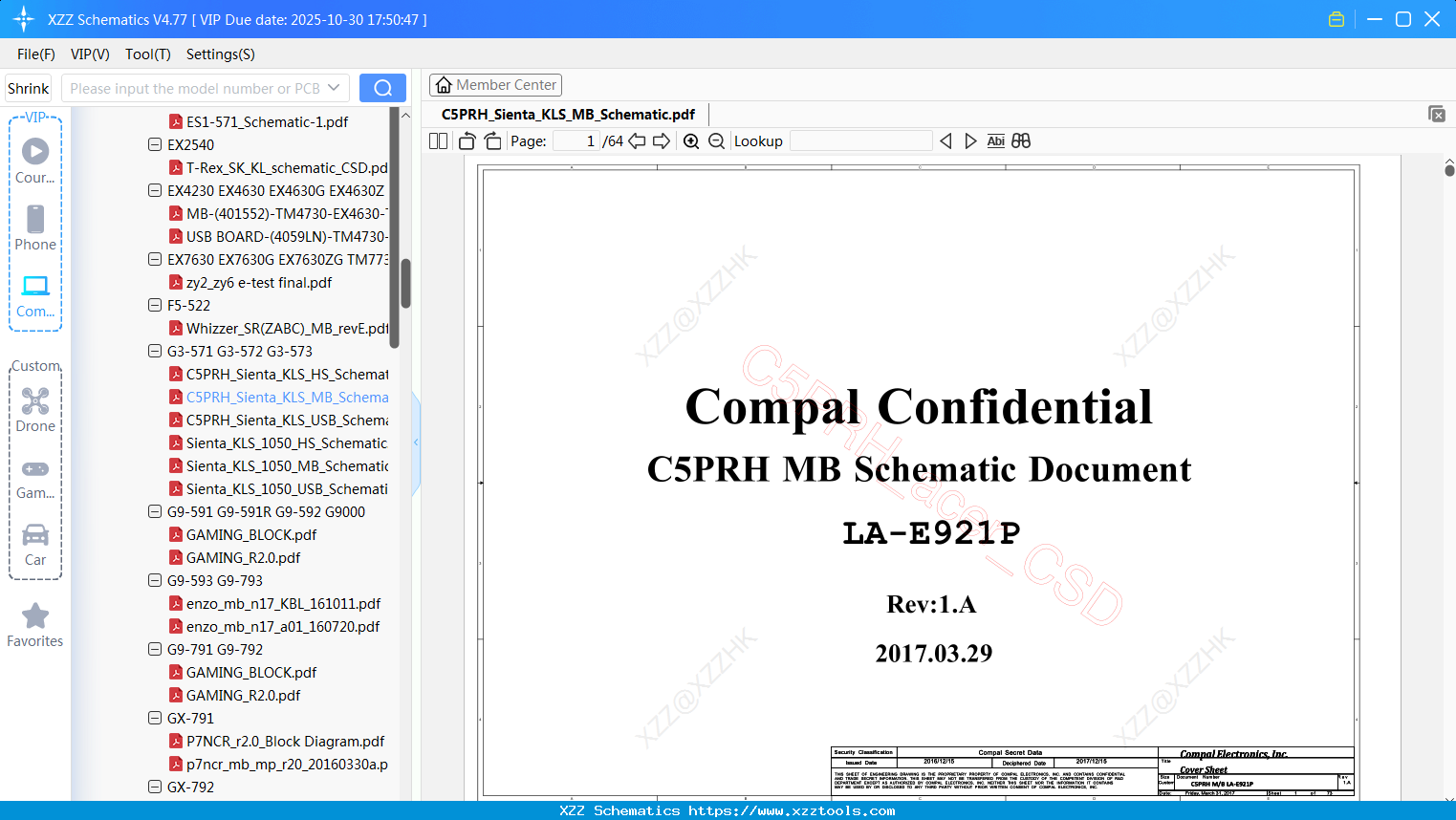Collapse the G9-593 G9-793 folder

[x=155, y=581]
